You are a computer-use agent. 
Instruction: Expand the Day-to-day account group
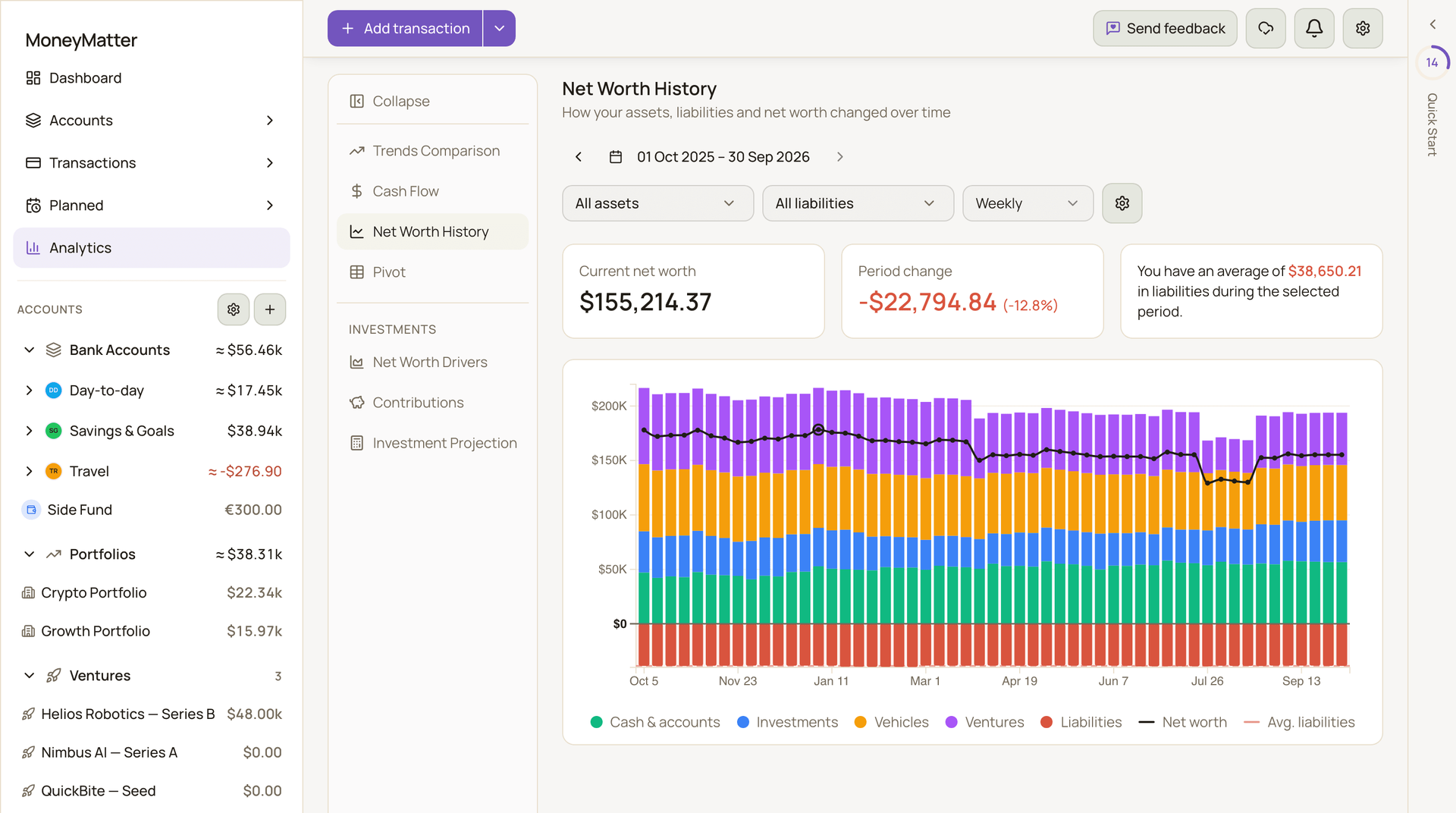30,391
